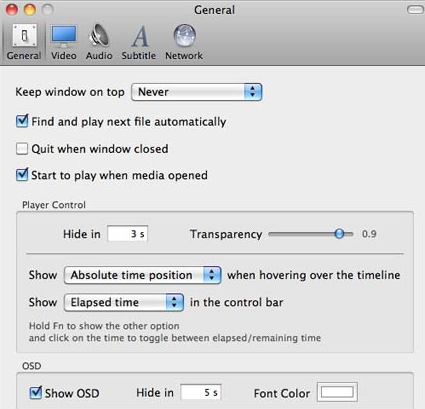Uncheck Start to play when media opened
Viewport: 425px width, 409px height.
(22, 175)
